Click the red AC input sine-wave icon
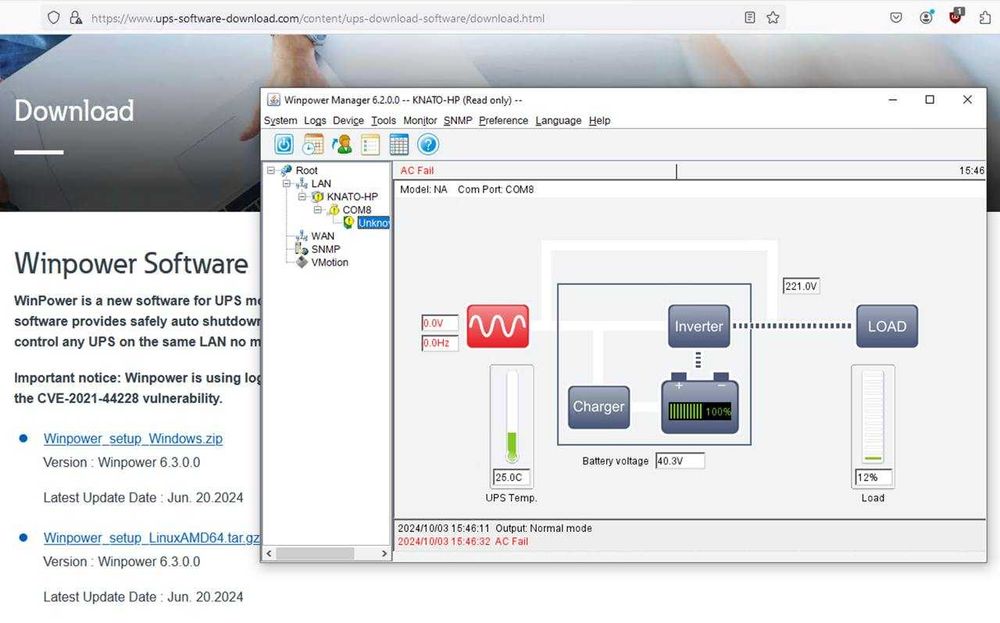The image size is (1000, 623). [497, 326]
